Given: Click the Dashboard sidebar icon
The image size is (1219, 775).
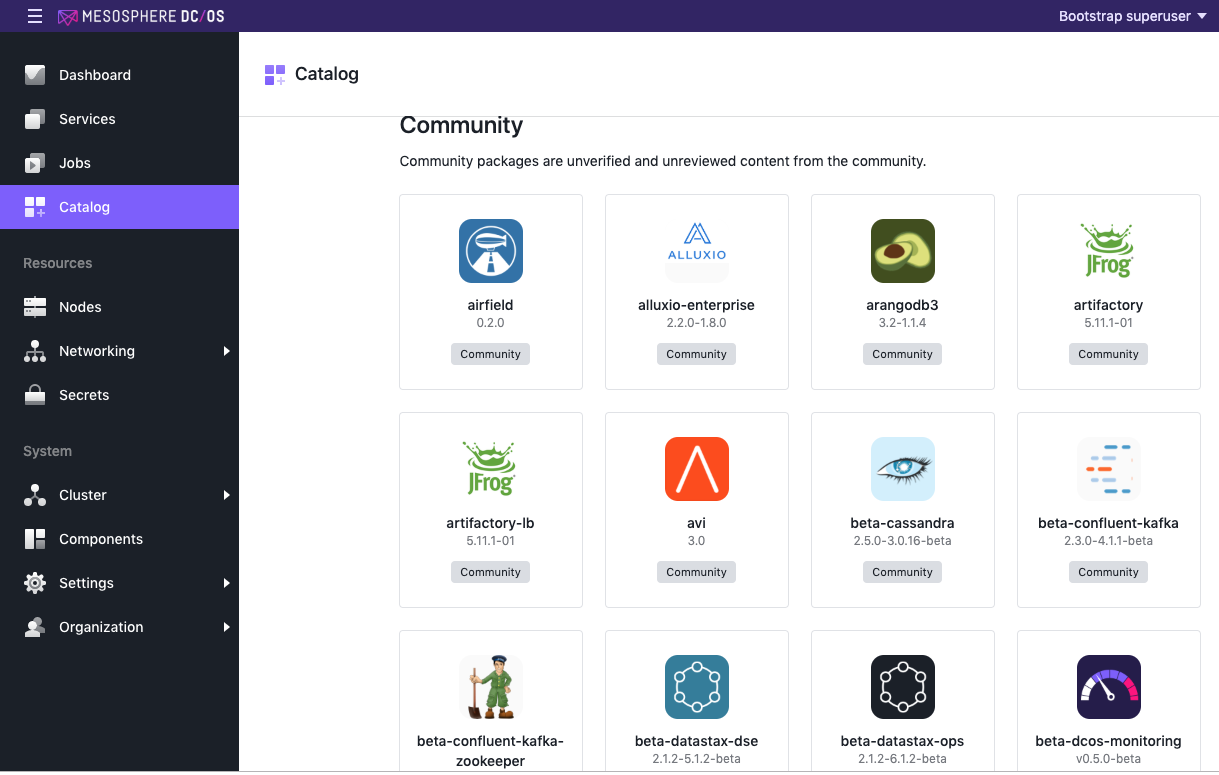Looking at the screenshot, I should tap(35, 75).
